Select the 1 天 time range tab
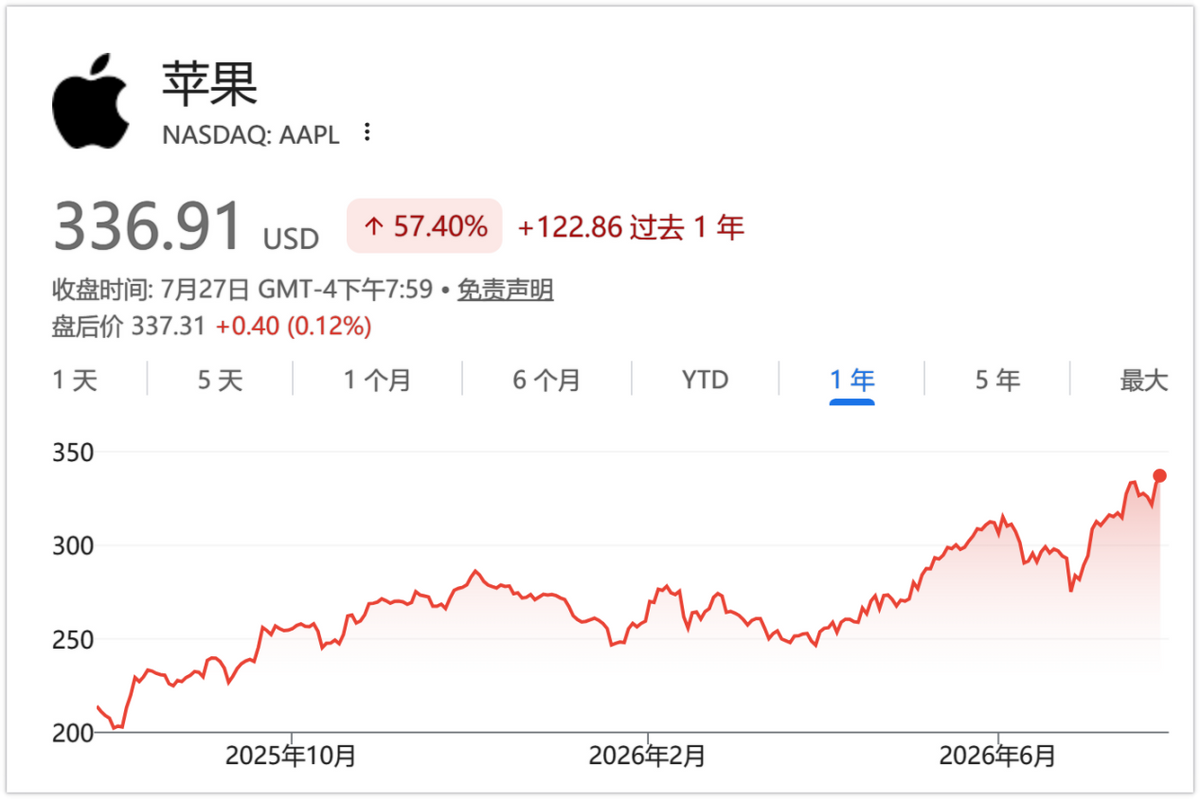This screenshot has width=1200, height=799. (x=75, y=380)
